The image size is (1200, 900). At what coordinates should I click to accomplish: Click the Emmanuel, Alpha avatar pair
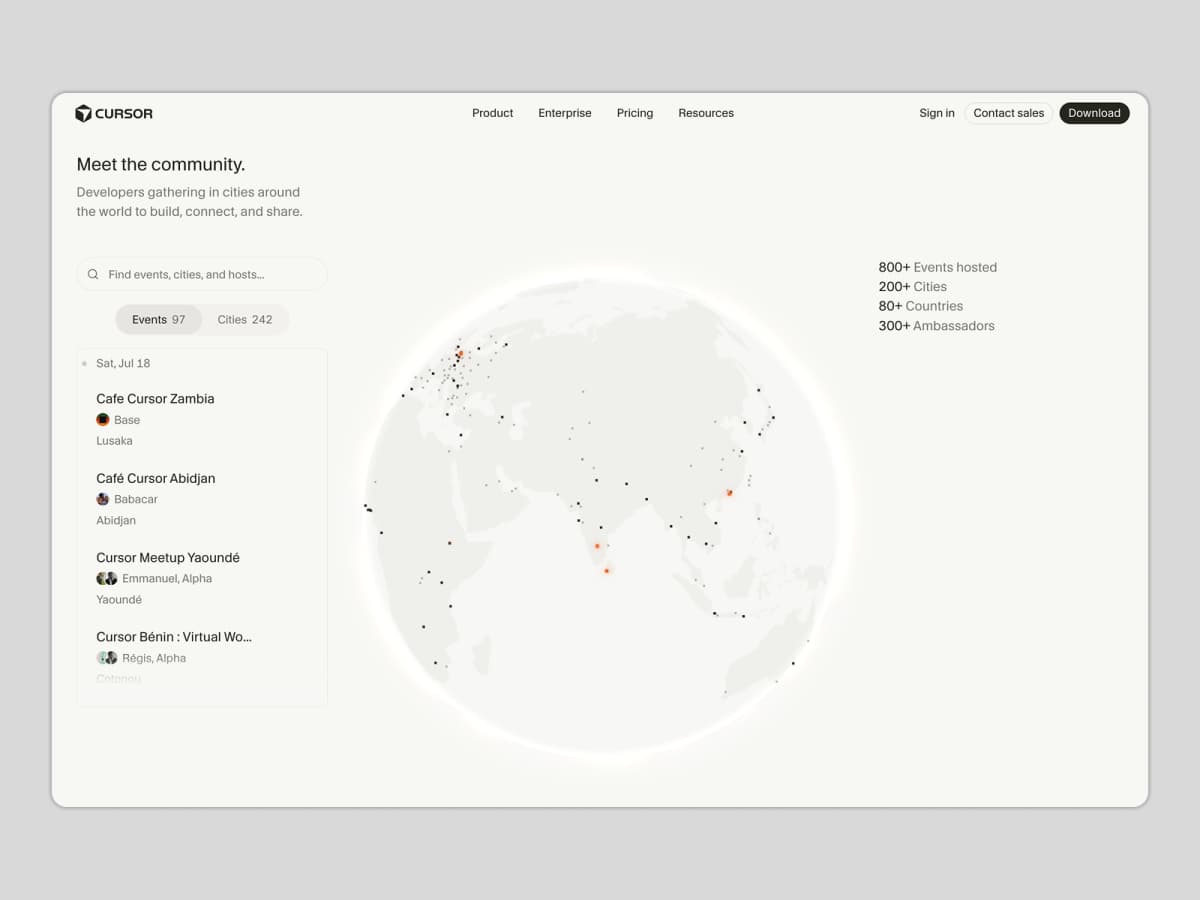[x=106, y=578]
